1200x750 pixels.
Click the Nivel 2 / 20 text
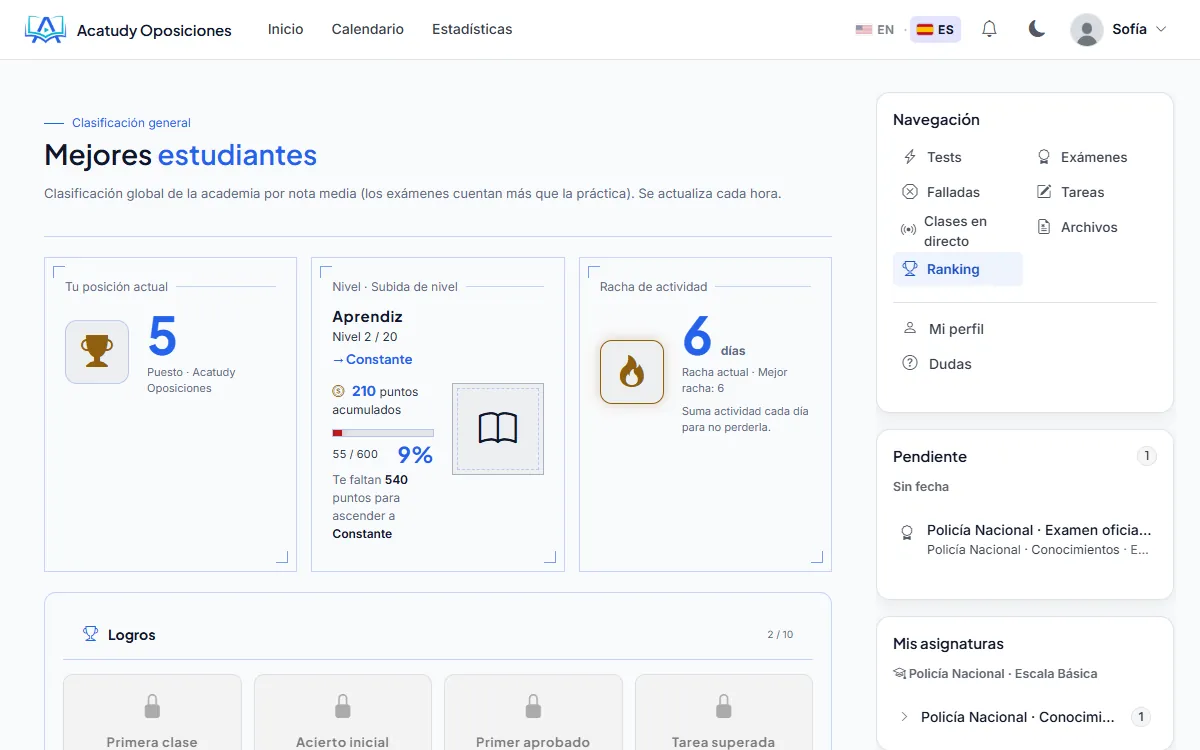coord(365,337)
